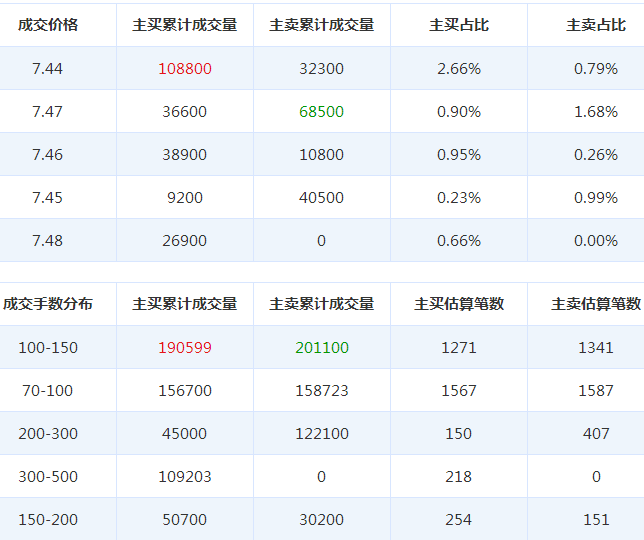Click the 主卖估算笔数 column header
Viewport: 644px width, 540px height.
coord(596,304)
